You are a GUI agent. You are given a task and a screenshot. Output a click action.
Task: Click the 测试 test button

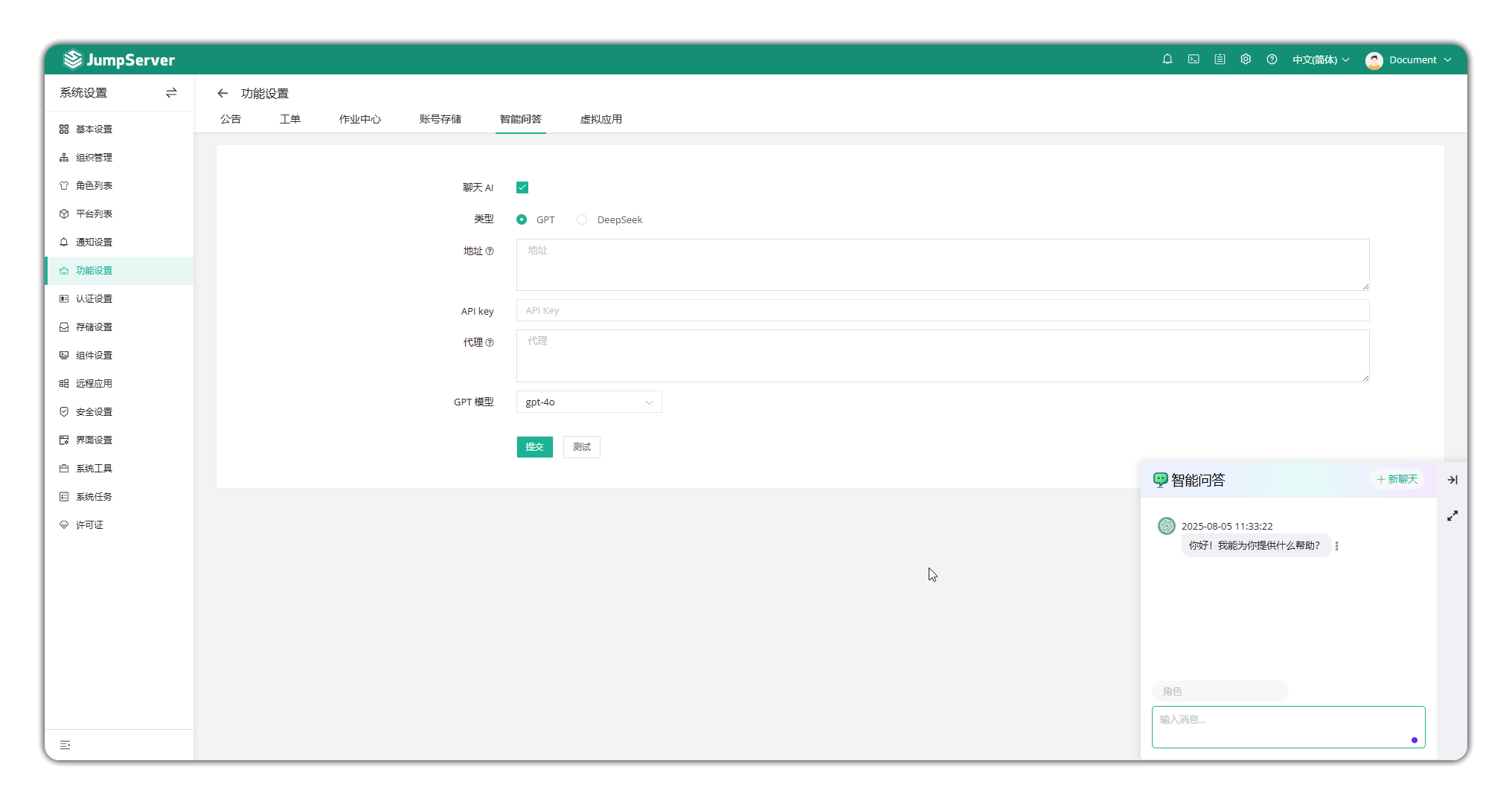click(x=582, y=447)
